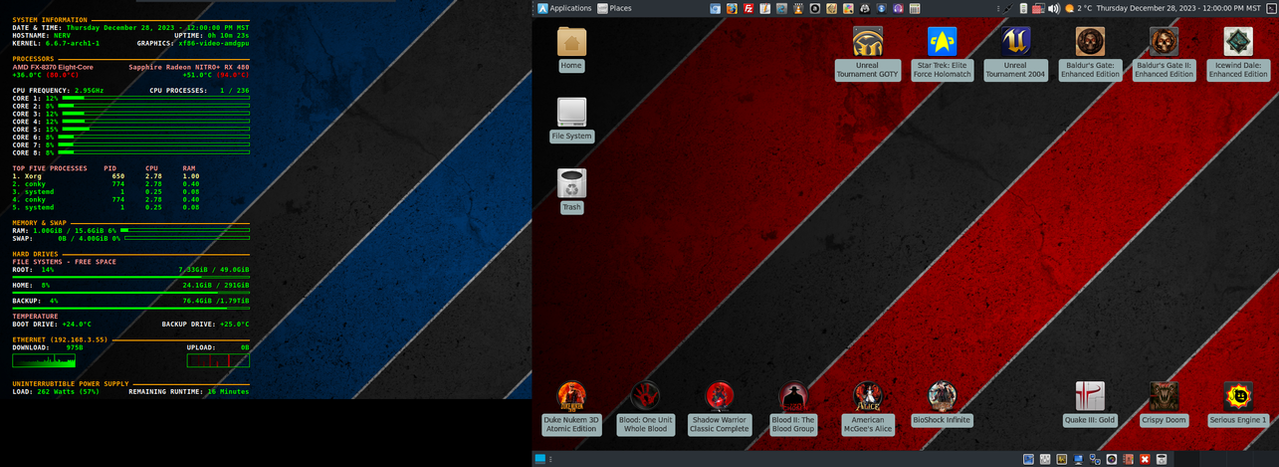Click the 'AMD FX-8370 Eight-Core' text
Viewport: 1279px width, 467px height.
pyautogui.click(x=52, y=66)
